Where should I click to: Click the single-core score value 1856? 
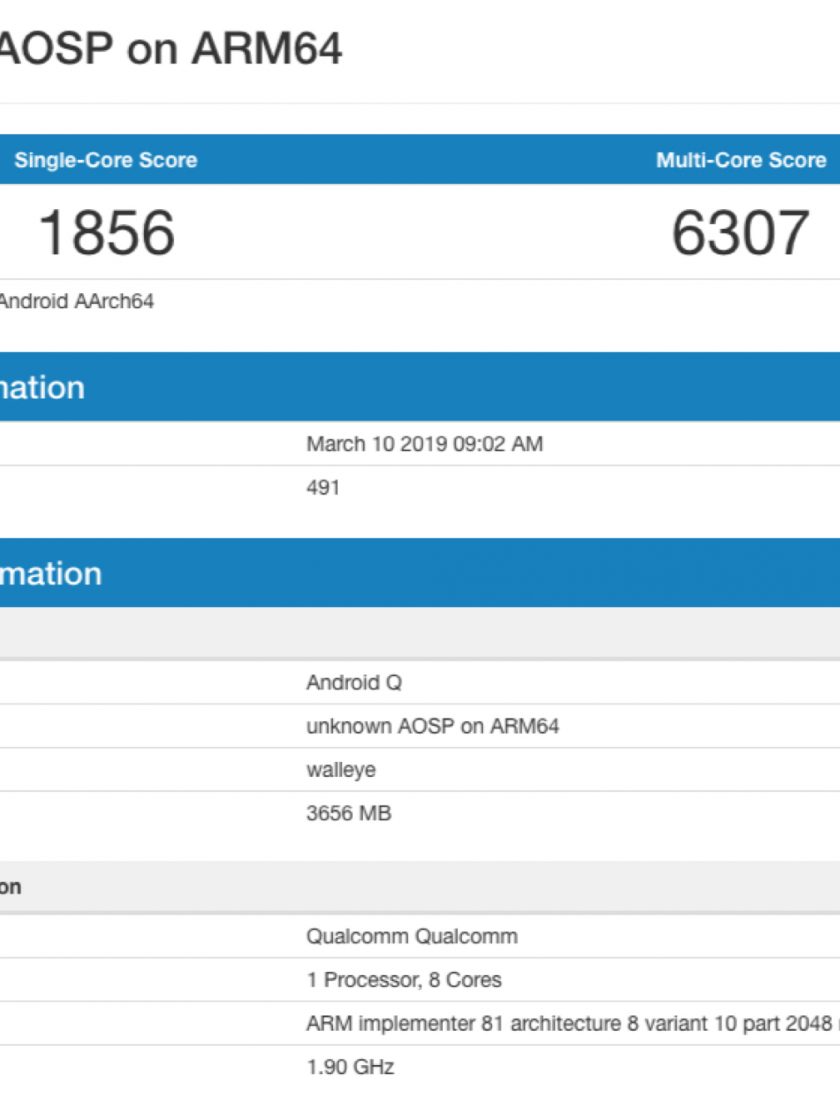point(106,232)
